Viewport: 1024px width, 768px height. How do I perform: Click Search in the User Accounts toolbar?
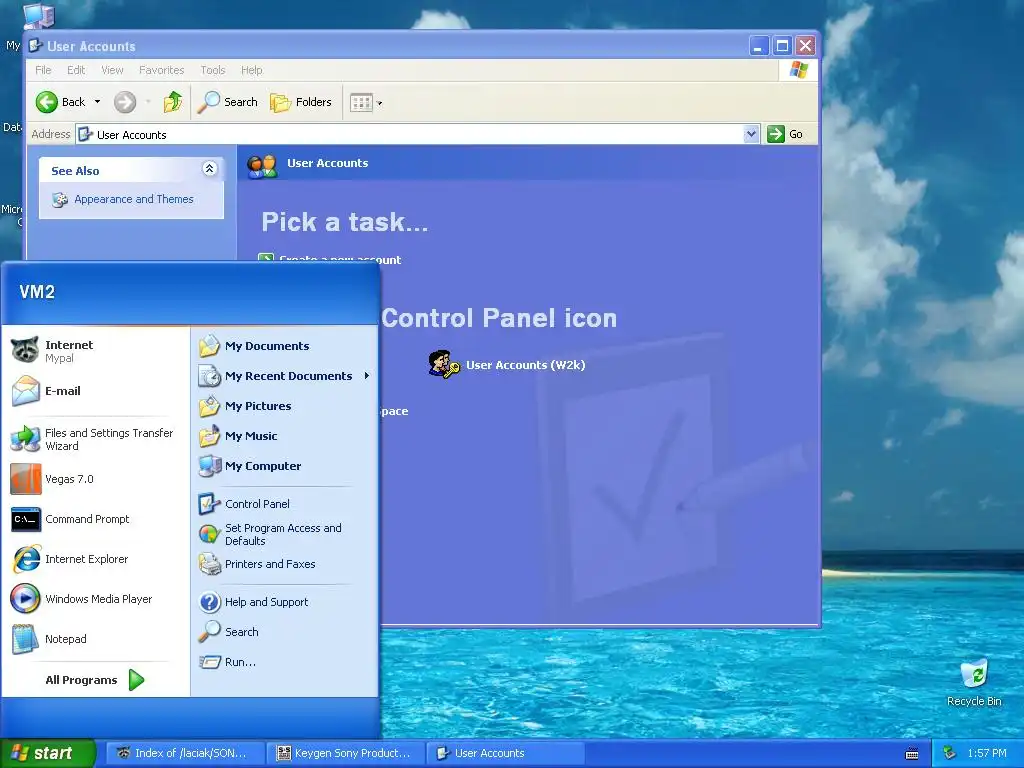tap(227, 102)
